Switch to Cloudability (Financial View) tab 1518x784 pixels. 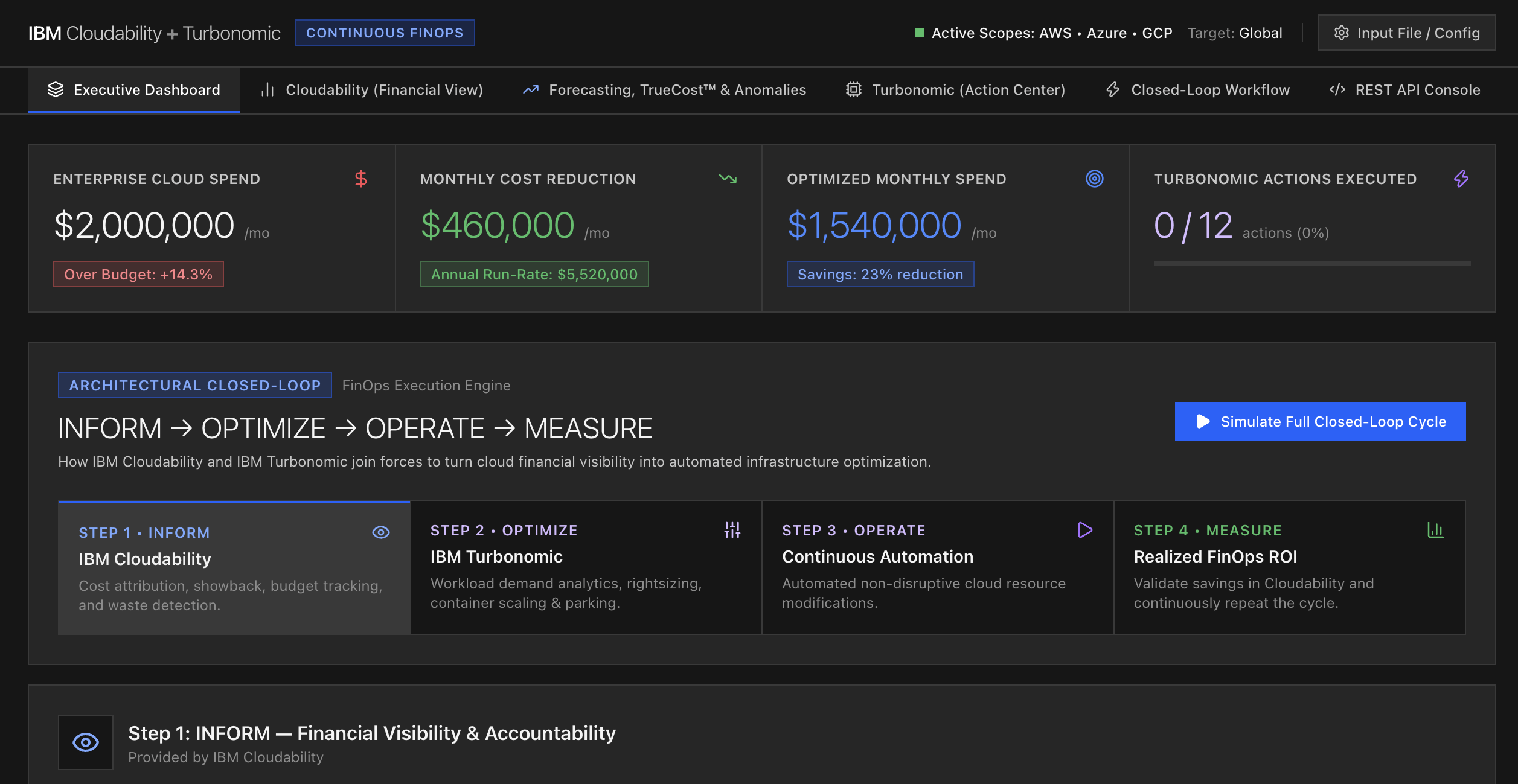coord(371,90)
